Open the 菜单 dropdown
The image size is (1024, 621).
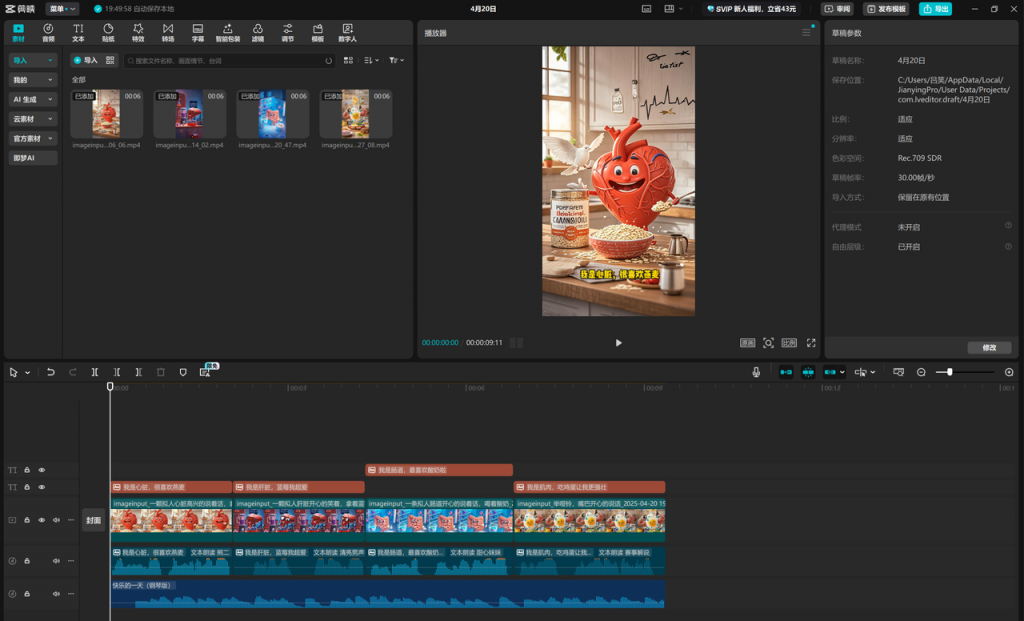coord(62,9)
